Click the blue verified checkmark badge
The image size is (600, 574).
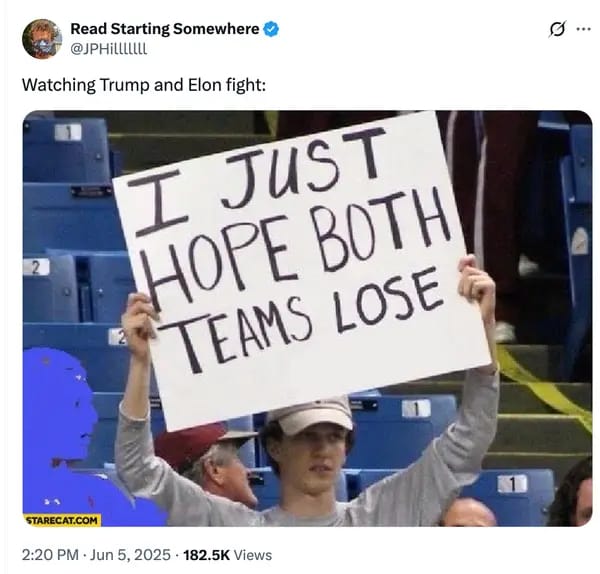(x=271, y=29)
